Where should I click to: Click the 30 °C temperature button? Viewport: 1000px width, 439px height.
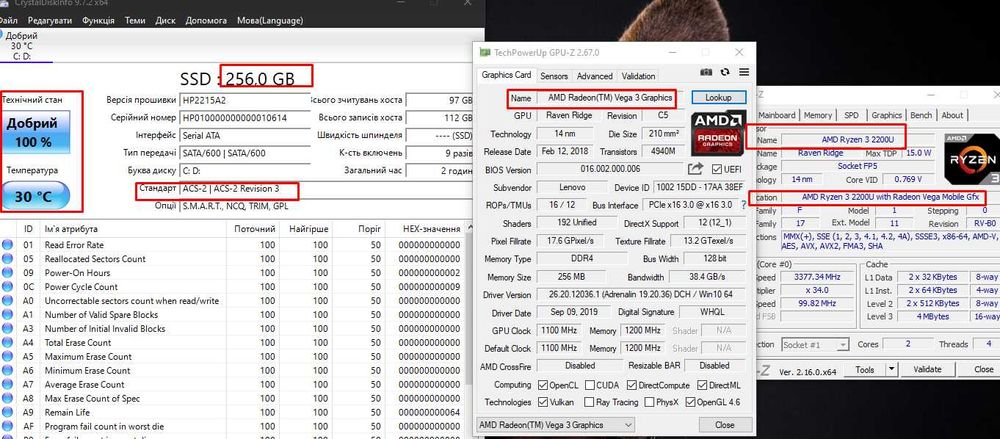coord(36,196)
